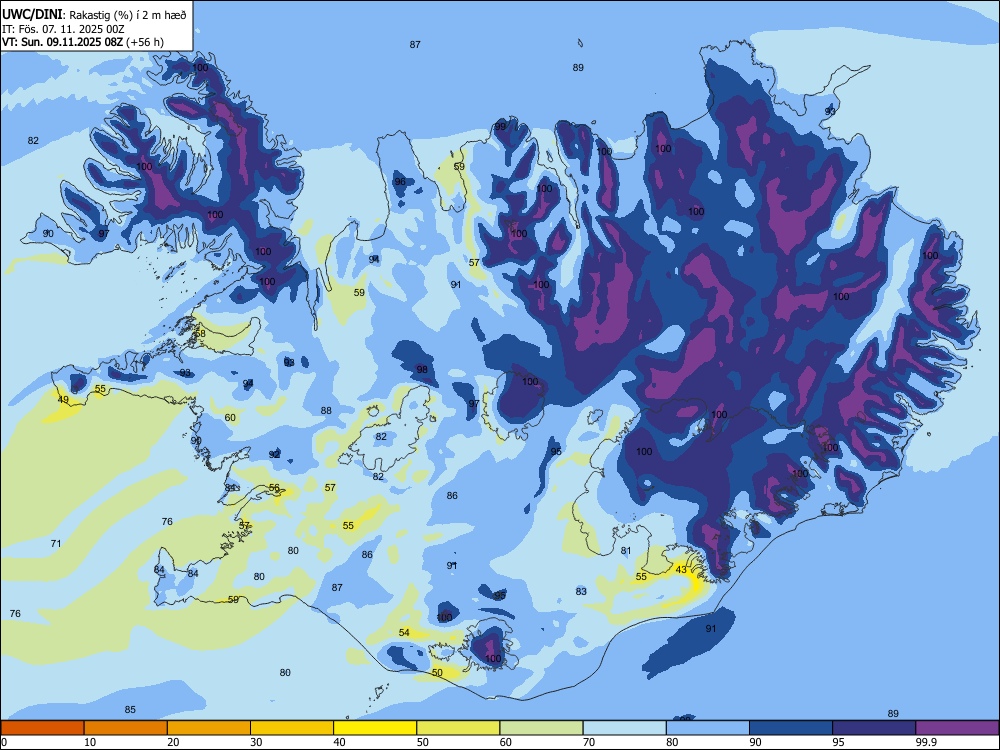Pick the 50–60 pale yellow legend swatch
This screenshot has width=1000, height=750.
pos(458,728)
